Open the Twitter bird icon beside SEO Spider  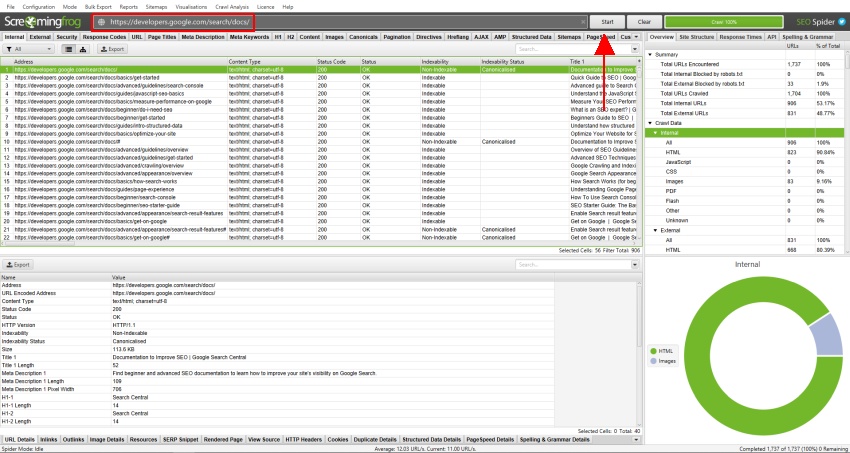(841, 22)
